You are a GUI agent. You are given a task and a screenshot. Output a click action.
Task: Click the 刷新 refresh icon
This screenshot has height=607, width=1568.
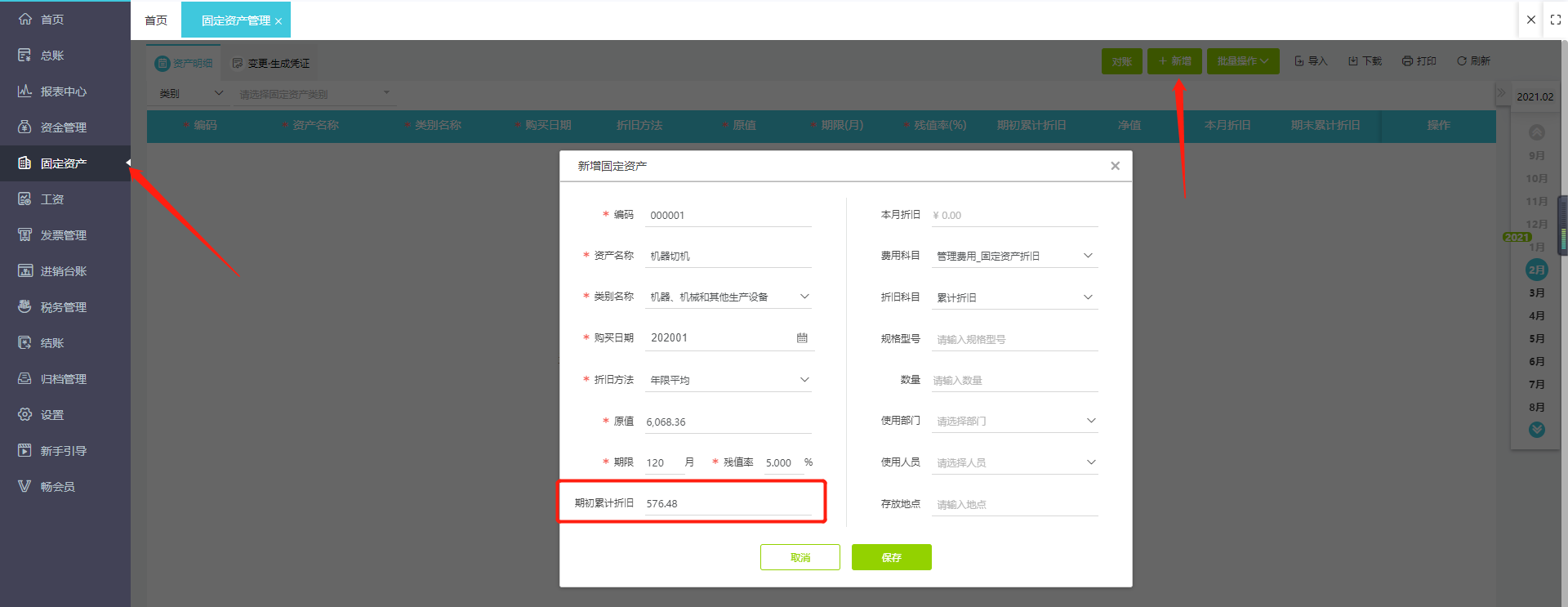(1462, 60)
